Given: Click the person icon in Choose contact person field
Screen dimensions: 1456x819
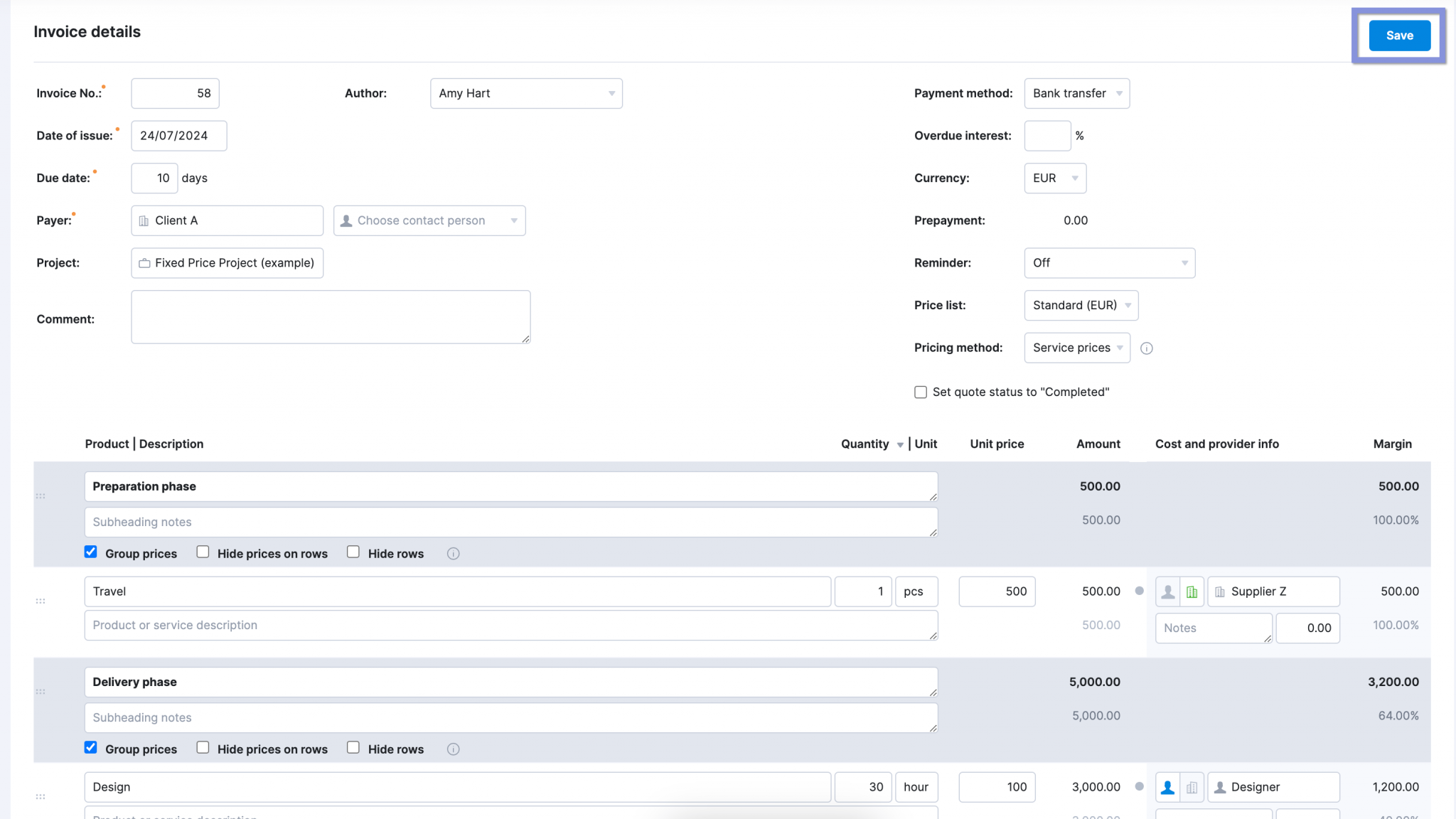Looking at the screenshot, I should 346,220.
